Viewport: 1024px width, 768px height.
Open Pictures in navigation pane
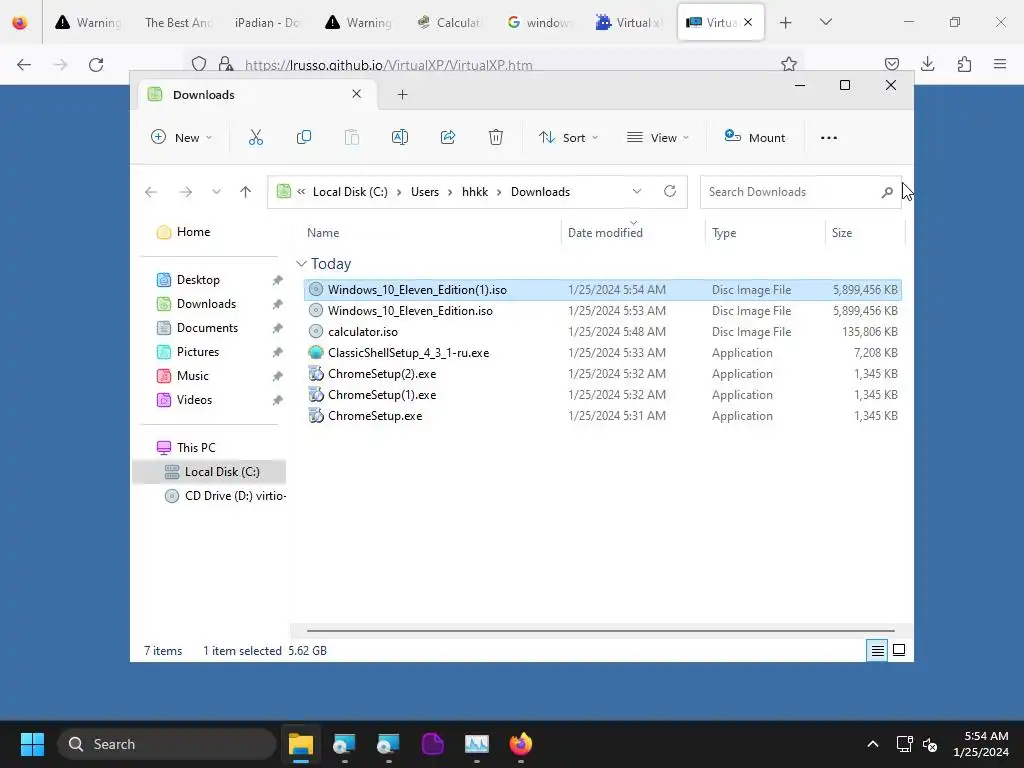pyautogui.click(x=188, y=352)
